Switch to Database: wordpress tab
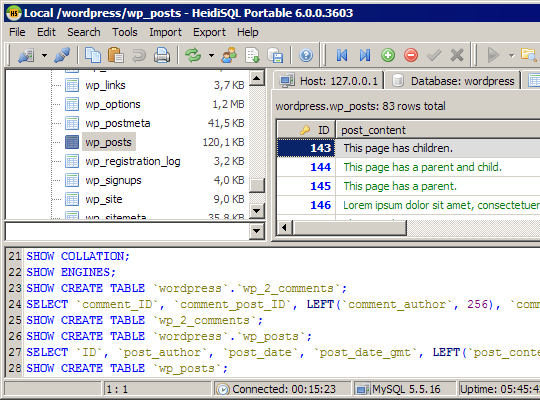540x400 pixels. tap(453, 81)
